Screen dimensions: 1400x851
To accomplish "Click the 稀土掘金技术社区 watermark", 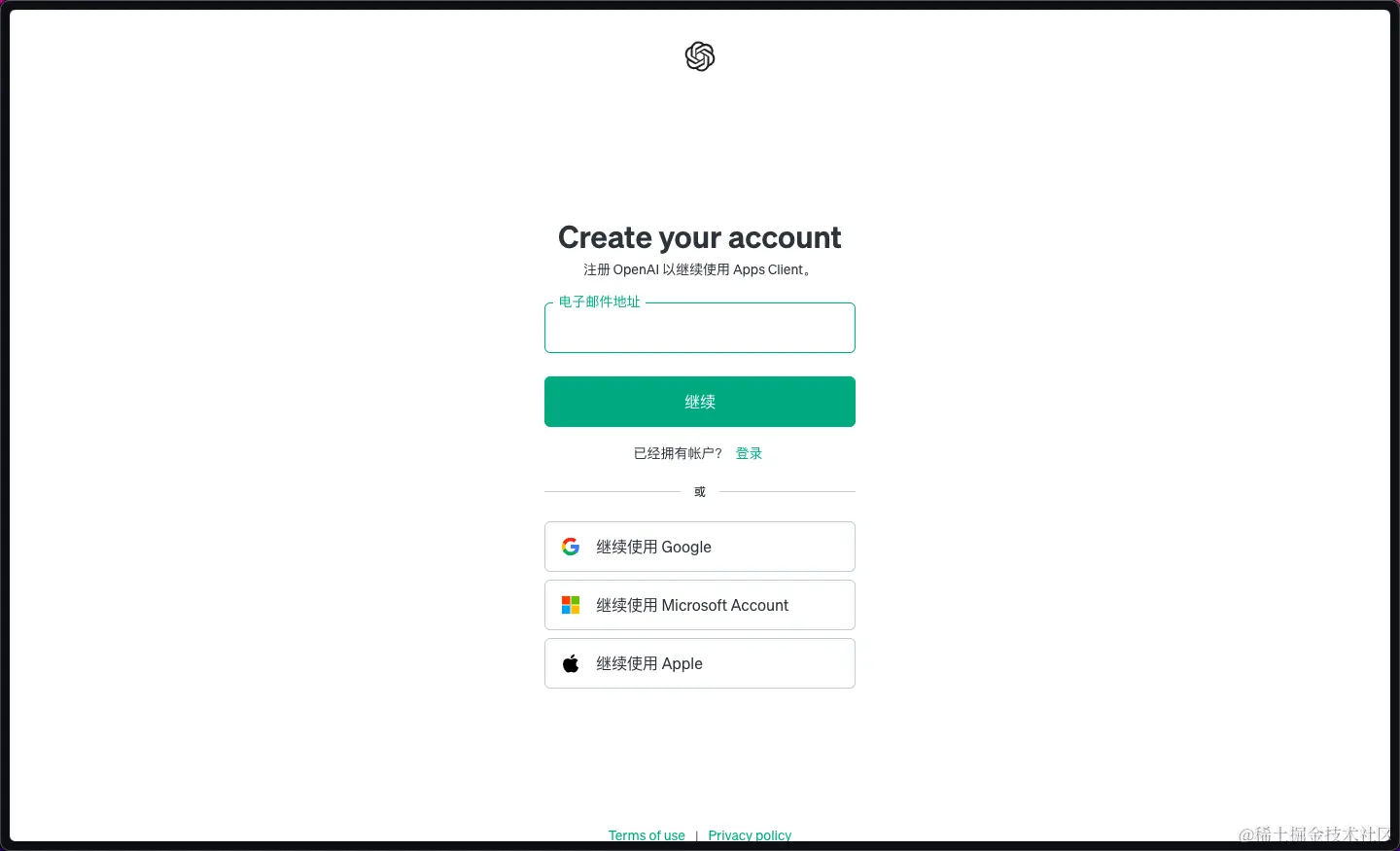I will point(1314,833).
